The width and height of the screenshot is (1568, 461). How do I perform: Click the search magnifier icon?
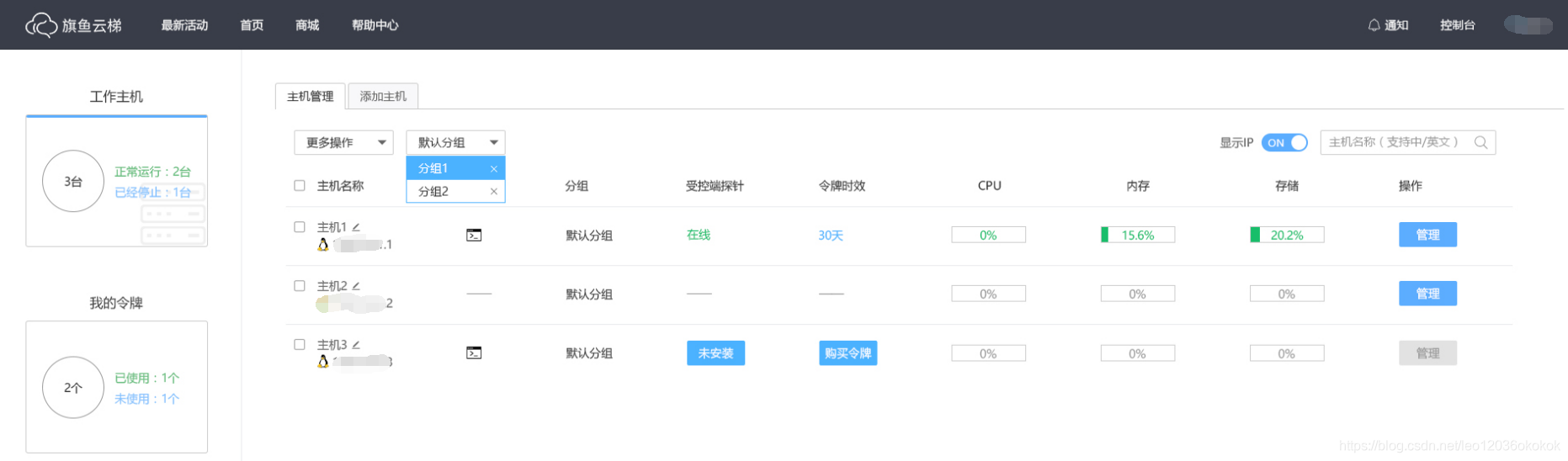[x=1480, y=142]
